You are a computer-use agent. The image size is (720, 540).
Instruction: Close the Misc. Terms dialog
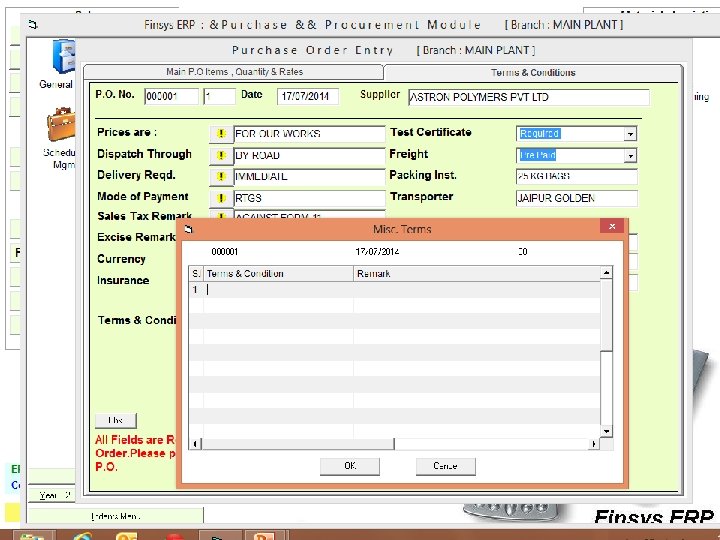click(x=612, y=226)
